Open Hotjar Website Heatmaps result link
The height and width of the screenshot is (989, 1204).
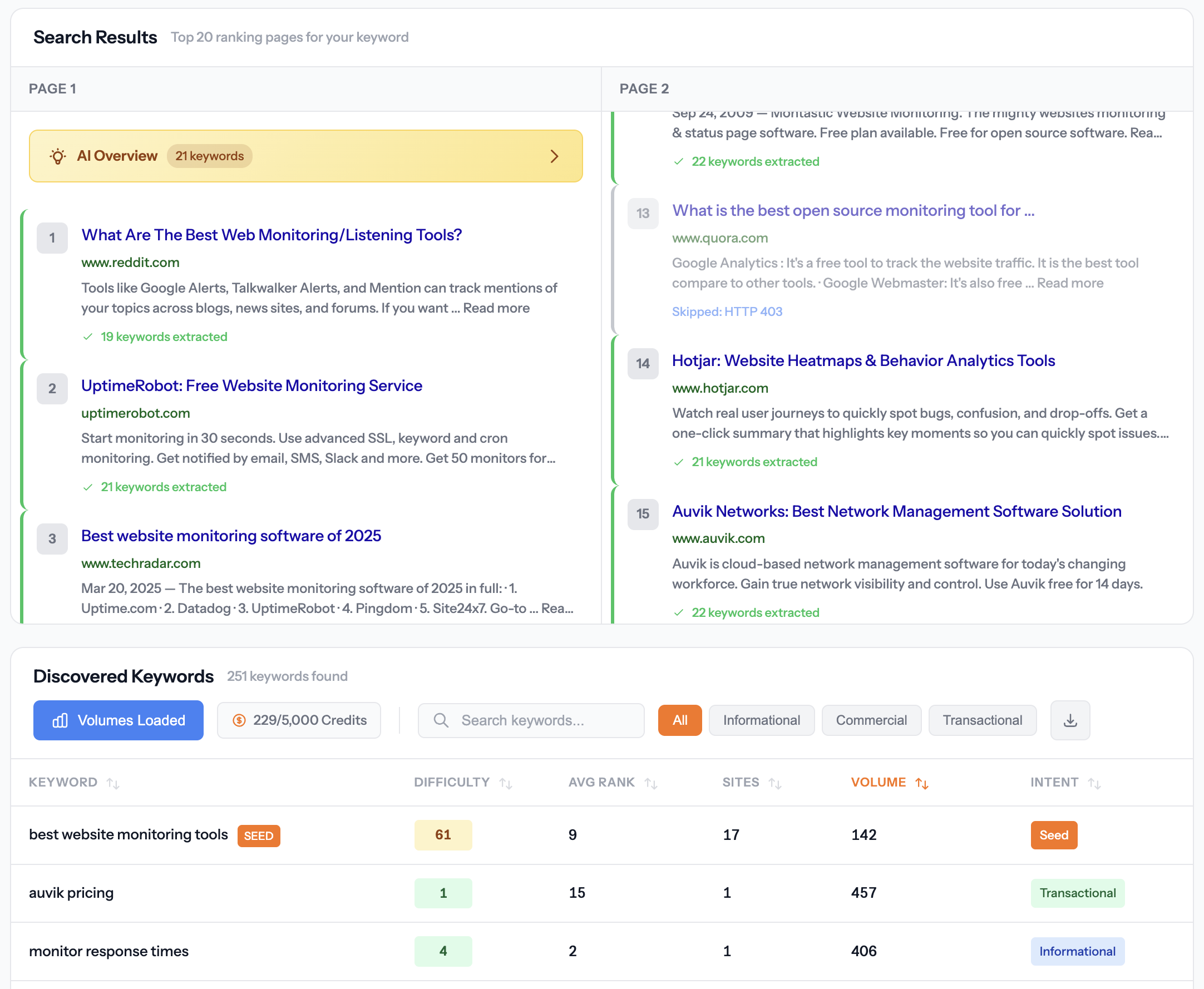coord(863,360)
